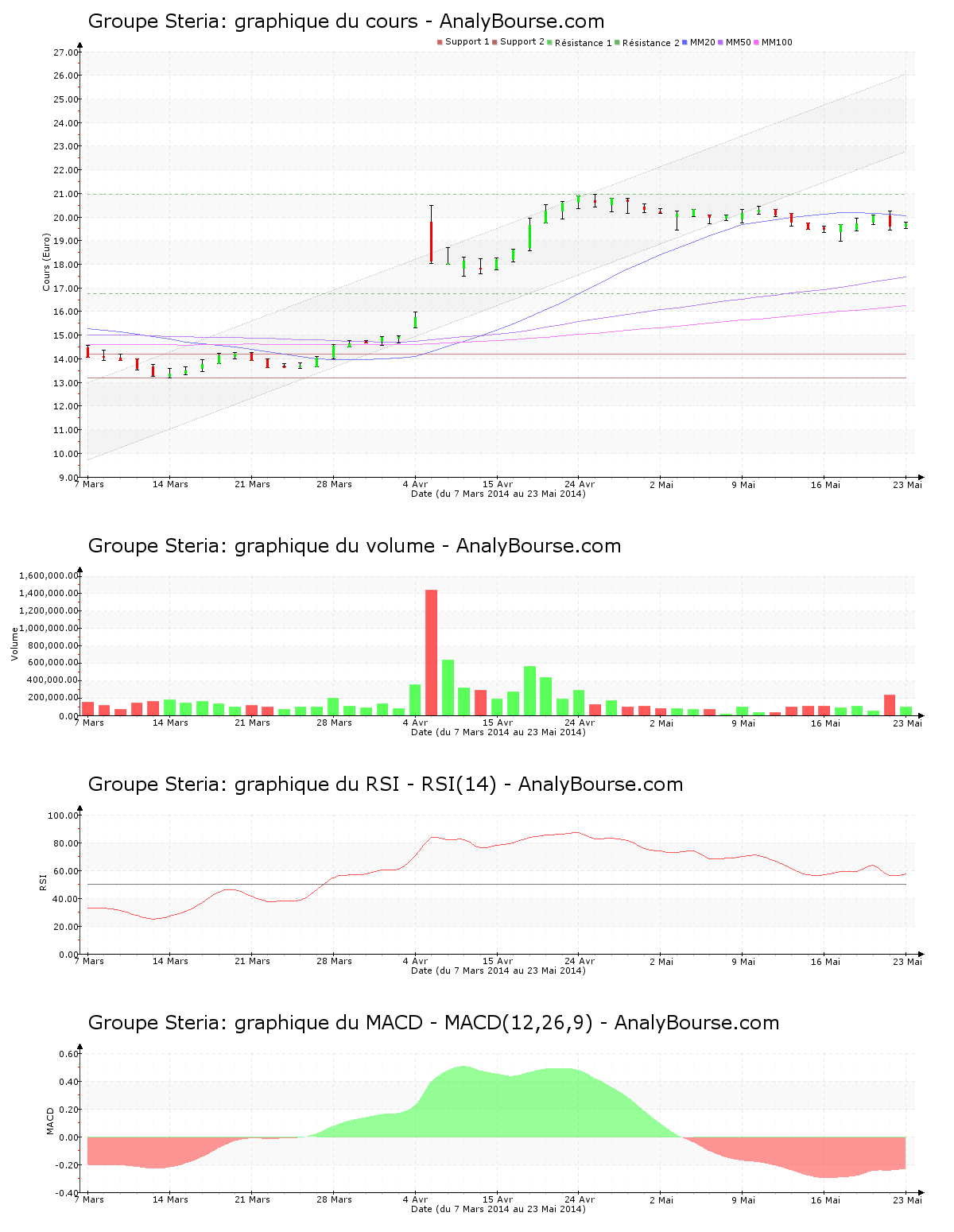Click '4 Avr' date on price chart
Screen dimensions: 954x1232
click(x=415, y=484)
